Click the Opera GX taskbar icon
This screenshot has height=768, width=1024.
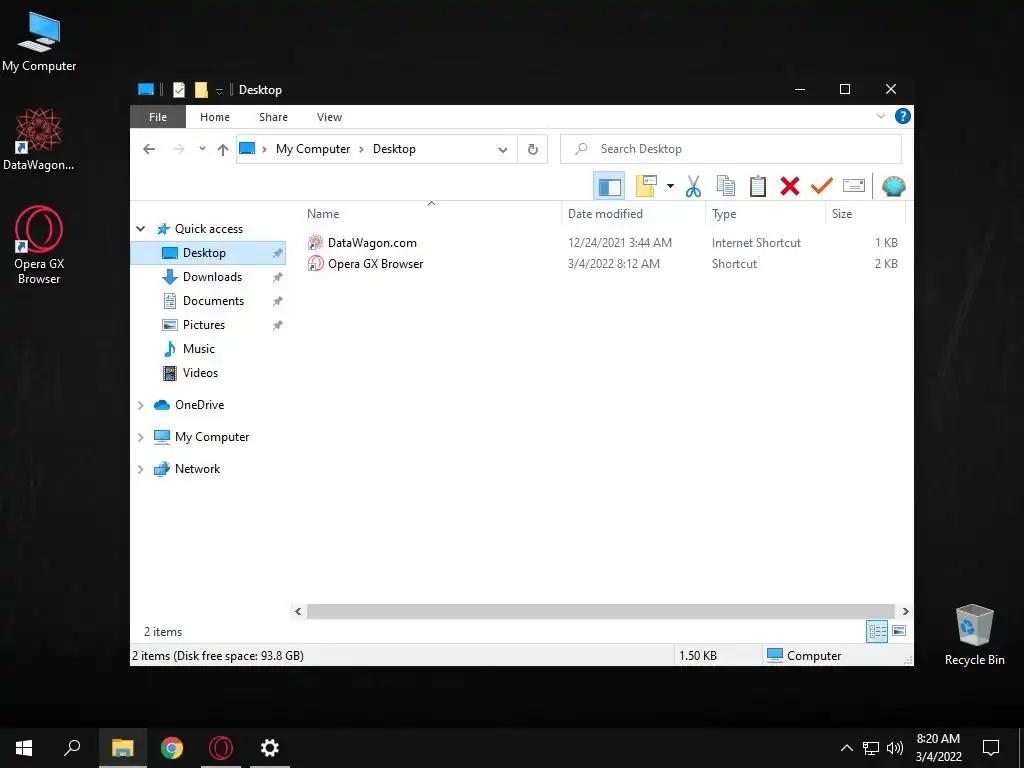click(x=221, y=748)
